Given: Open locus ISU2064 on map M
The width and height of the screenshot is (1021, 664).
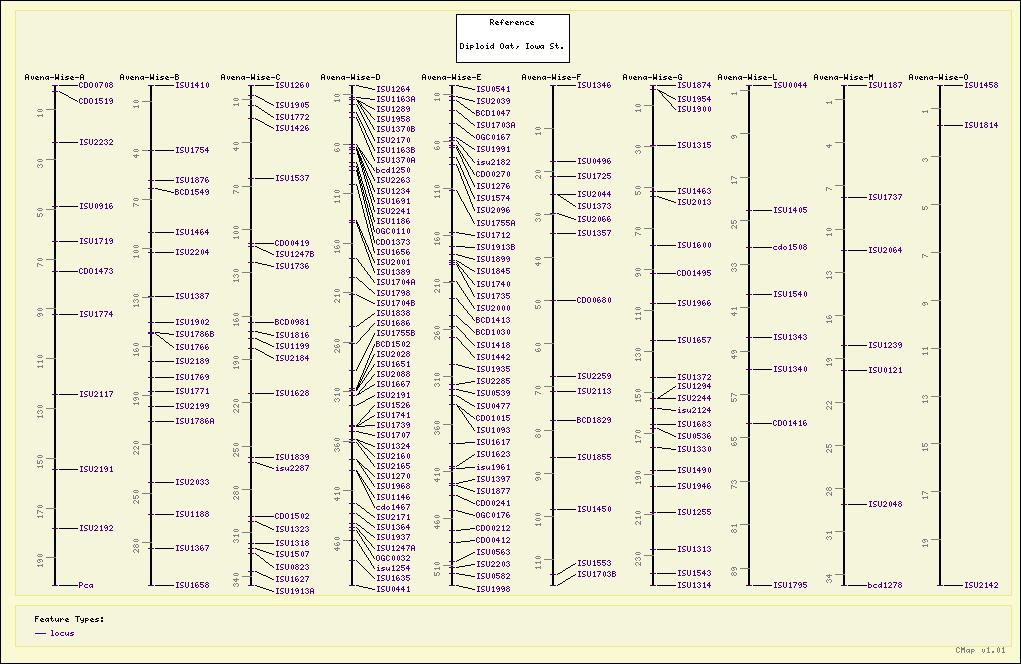Looking at the screenshot, I should (x=885, y=250).
